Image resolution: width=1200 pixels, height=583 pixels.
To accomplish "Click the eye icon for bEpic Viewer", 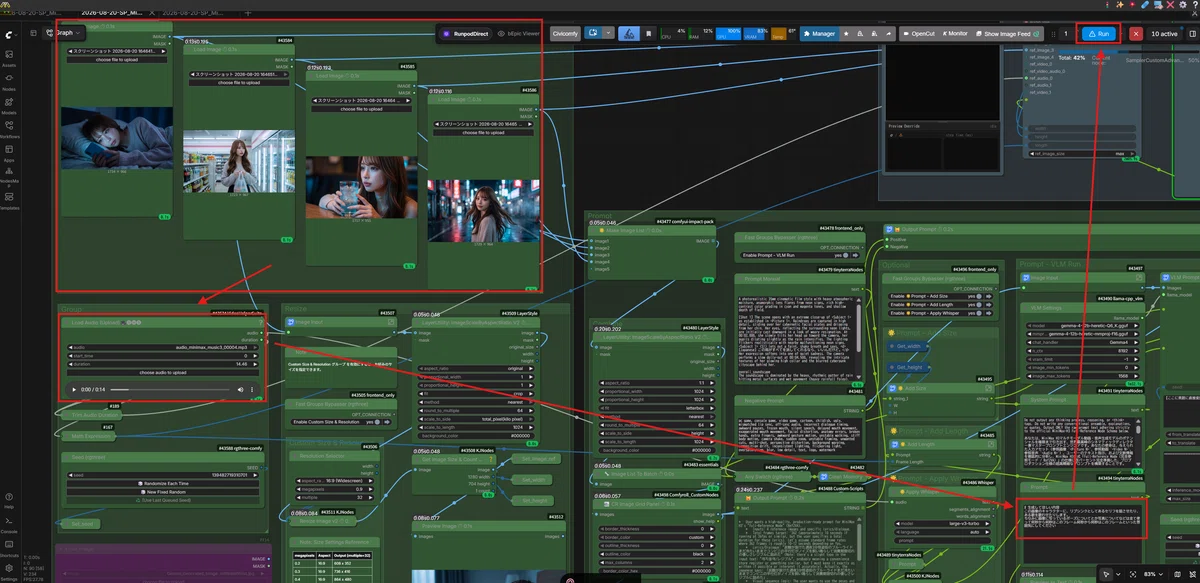I will [501, 33].
